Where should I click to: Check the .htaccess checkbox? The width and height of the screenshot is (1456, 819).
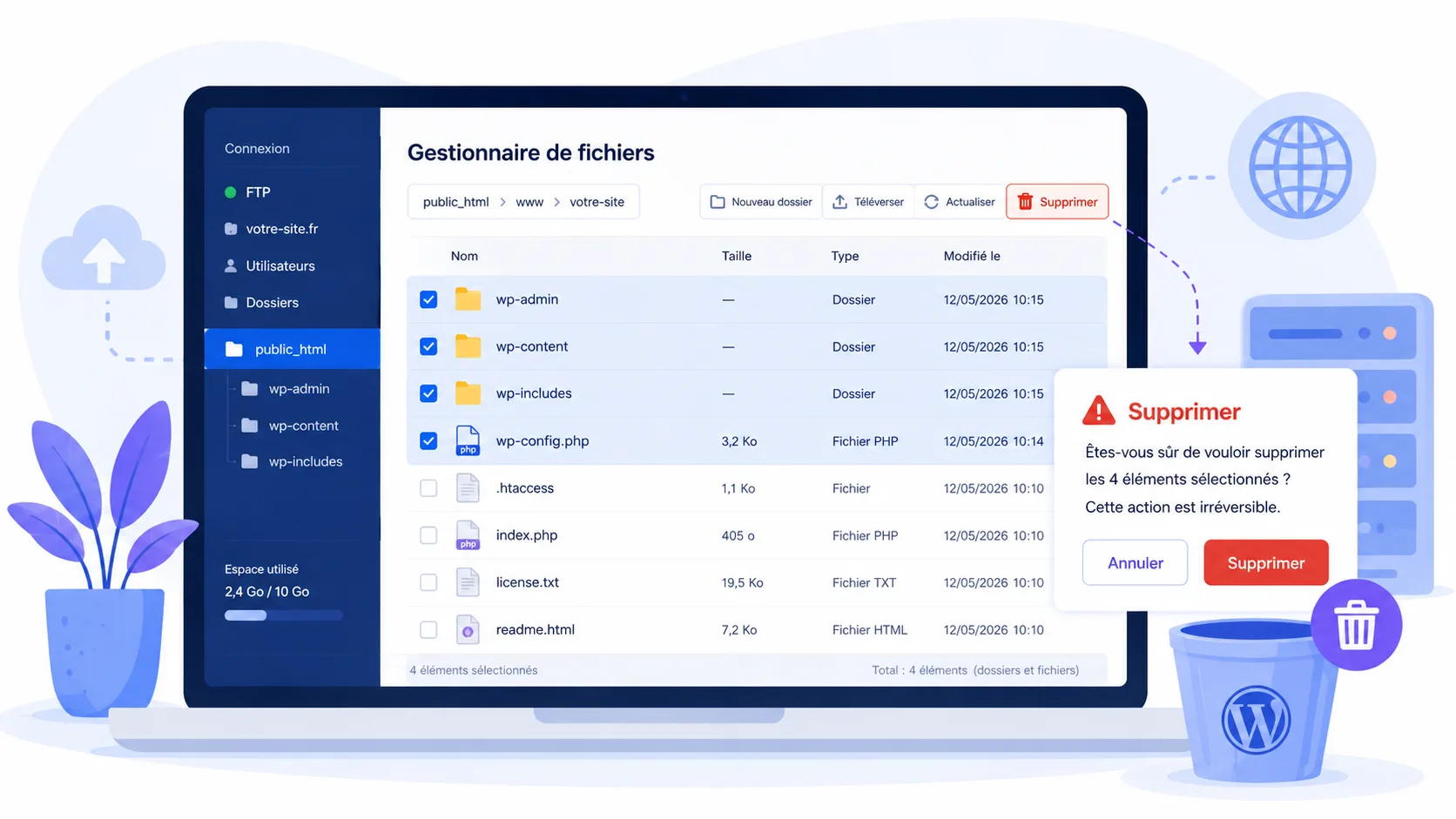click(428, 488)
